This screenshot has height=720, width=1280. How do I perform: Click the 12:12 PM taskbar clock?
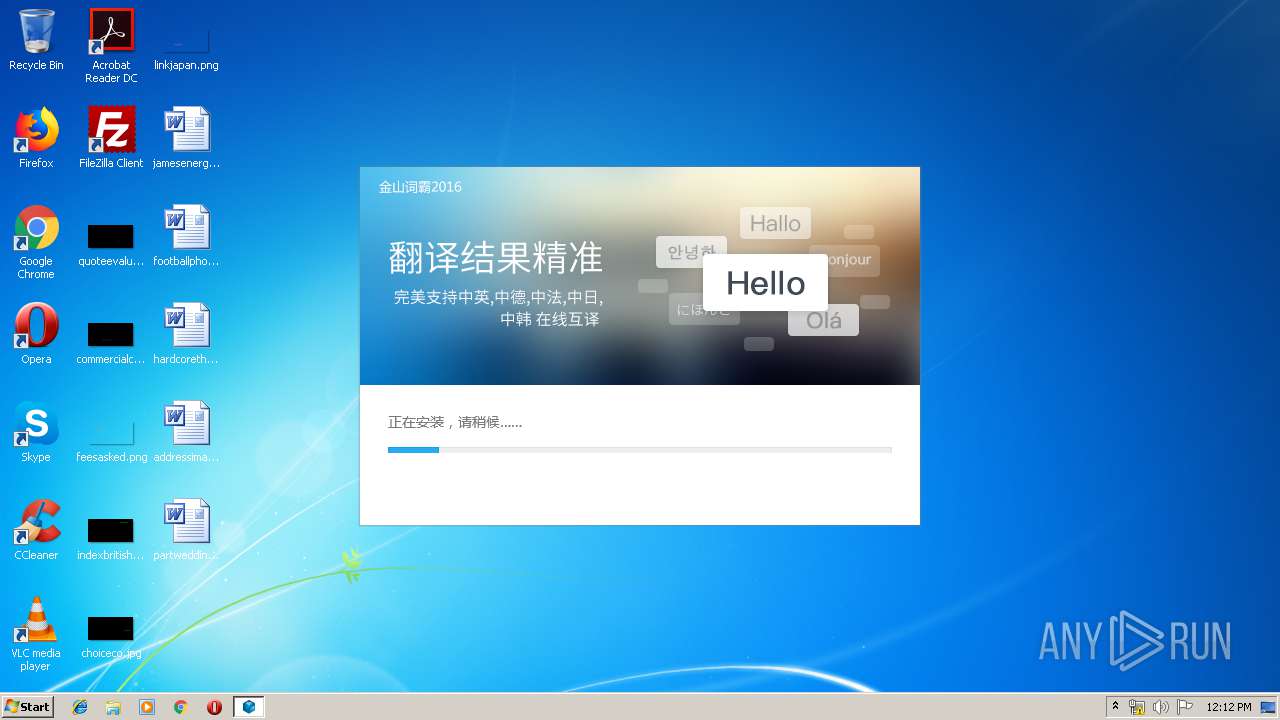point(1229,707)
